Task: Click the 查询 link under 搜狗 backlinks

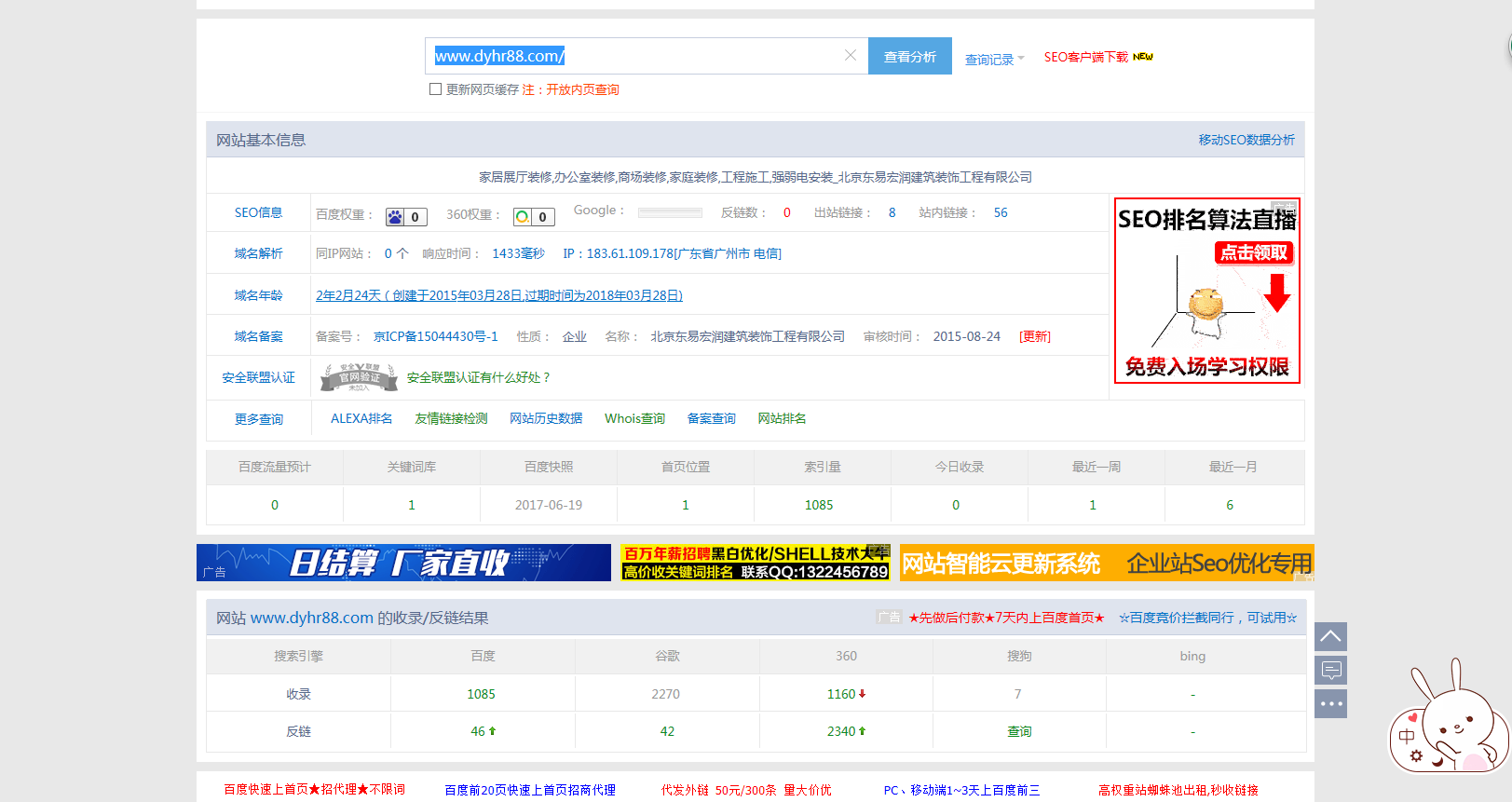Action: click(x=1019, y=731)
